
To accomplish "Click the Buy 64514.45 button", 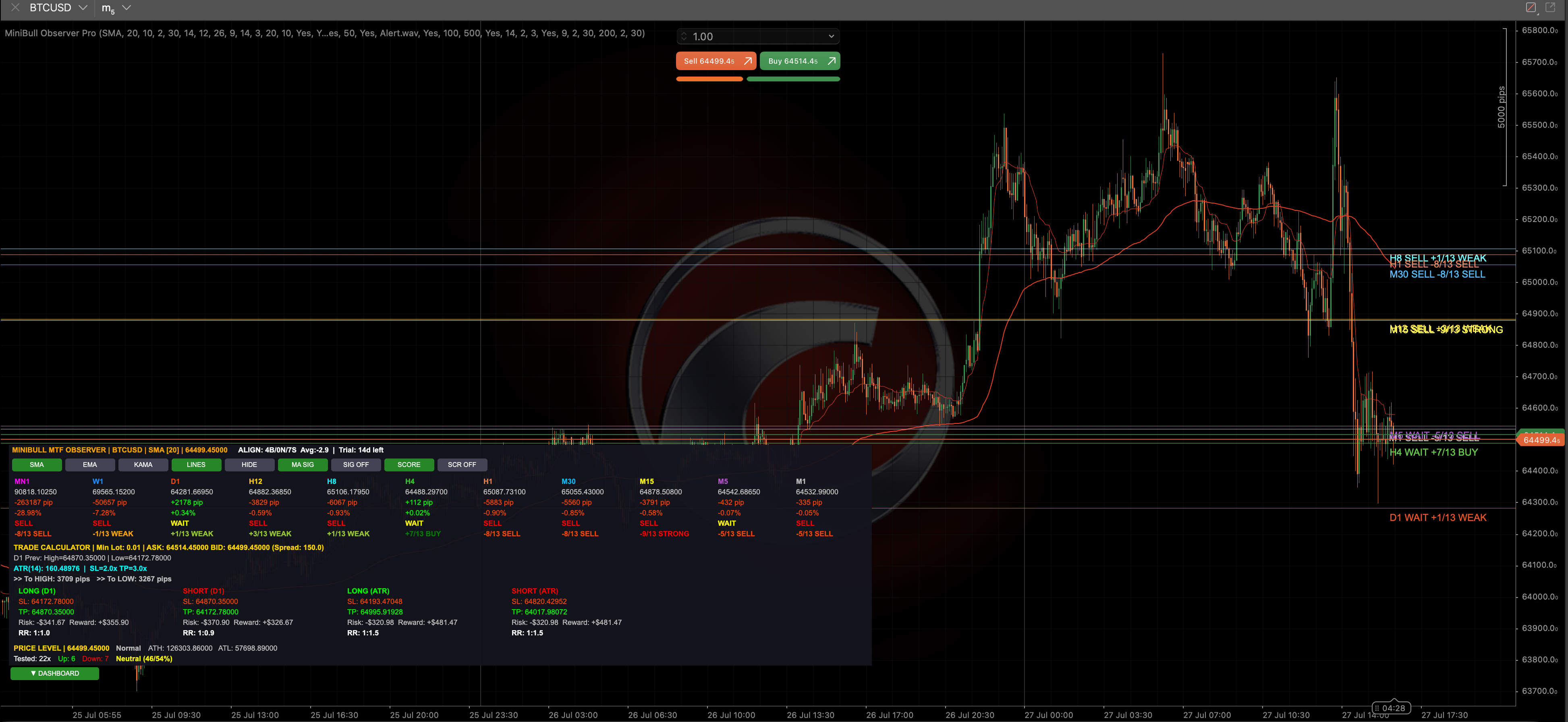I will pos(800,61).
